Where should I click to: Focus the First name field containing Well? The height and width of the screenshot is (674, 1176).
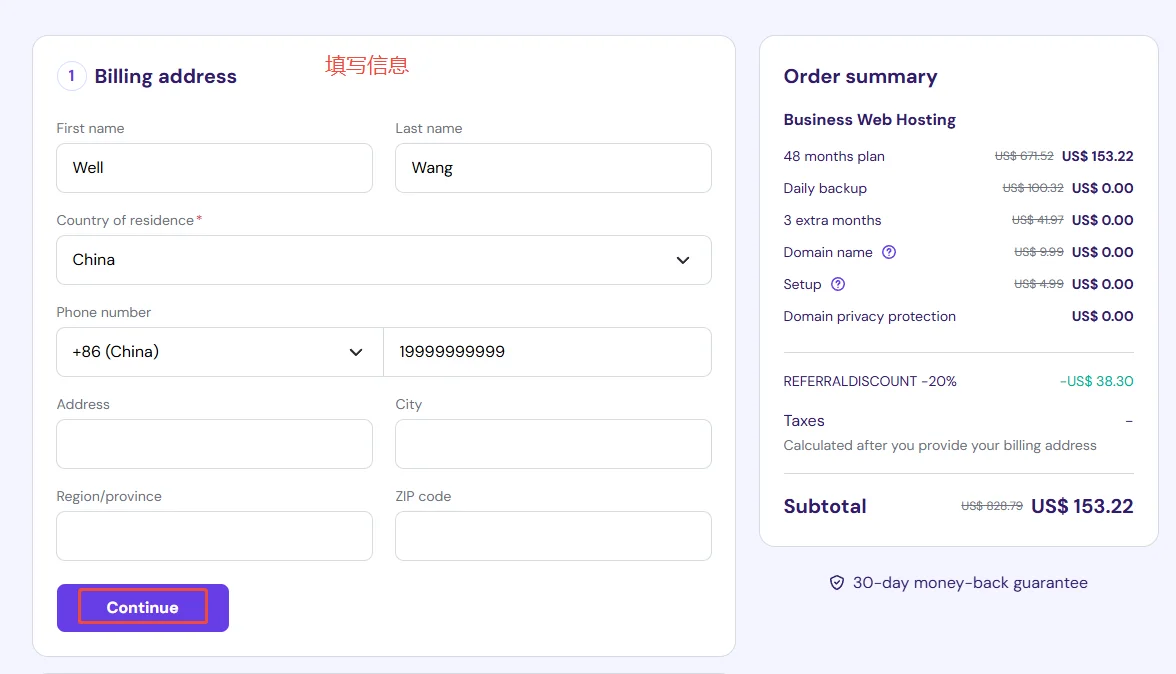(x=214, y=168)
